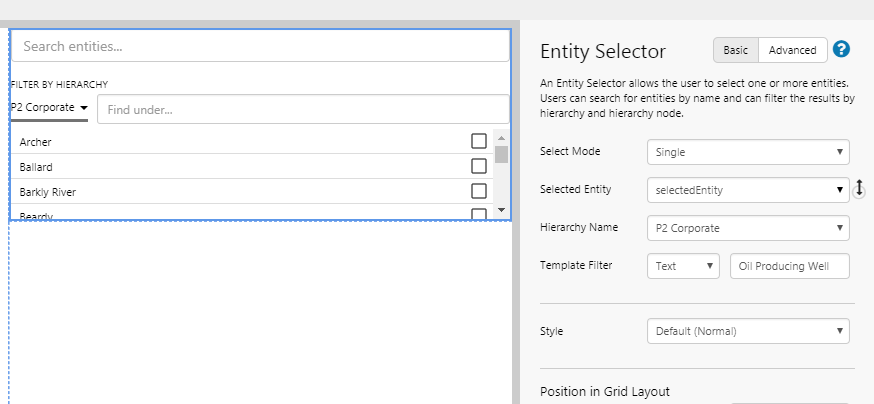The image size is (874, 404).
Task: Tick the Barkly River entity checkbox
Action: click(479, 191)
